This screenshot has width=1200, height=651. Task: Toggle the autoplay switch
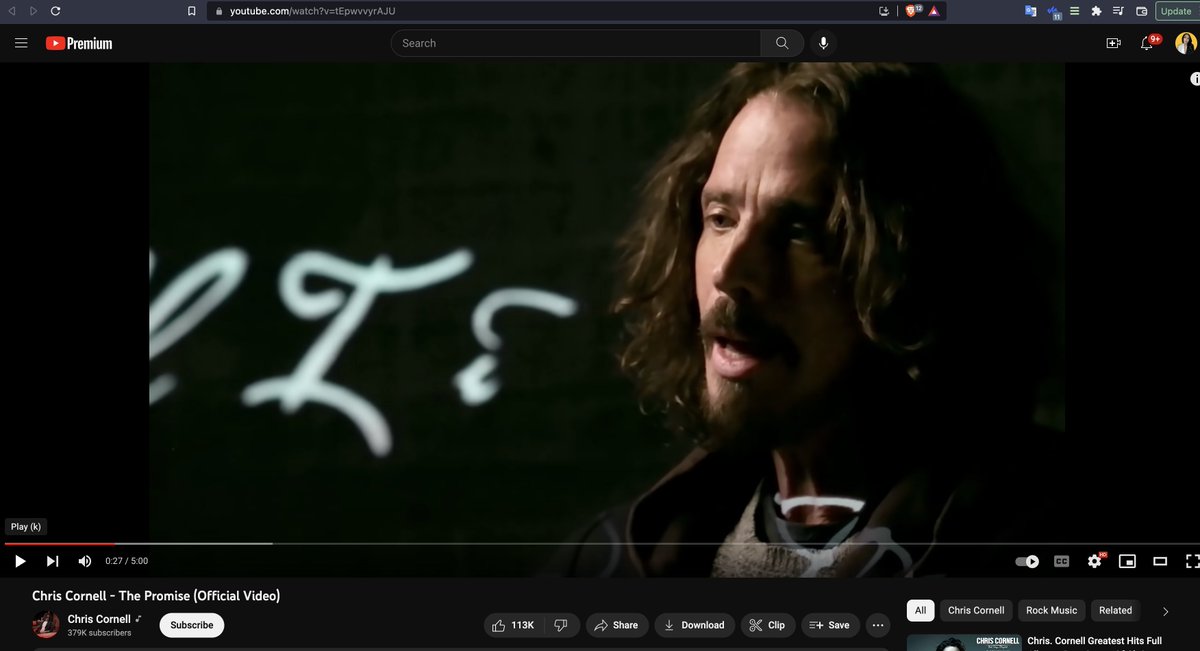1027,561
